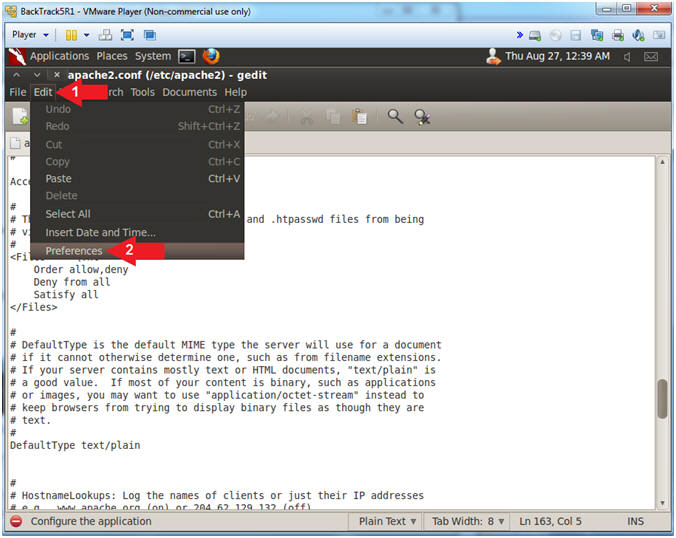The width and height of the screenshot is (676, 538).
Task: Click the Paste clipboard toolbar icon
Action: (x=360, y=117)
